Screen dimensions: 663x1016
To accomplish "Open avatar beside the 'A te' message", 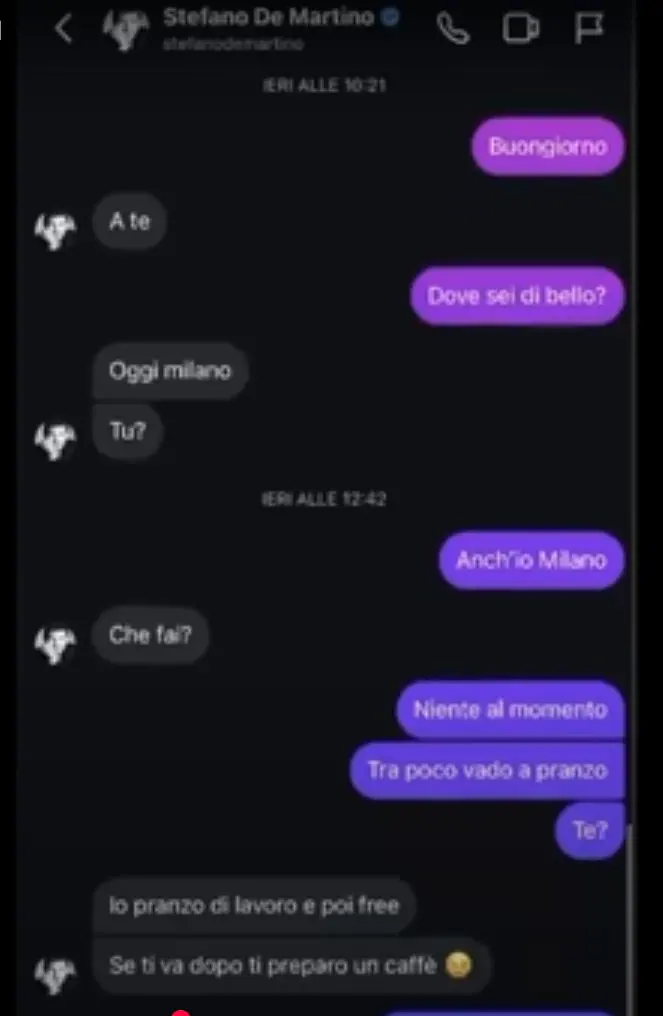I will click(x=56, y=231).
